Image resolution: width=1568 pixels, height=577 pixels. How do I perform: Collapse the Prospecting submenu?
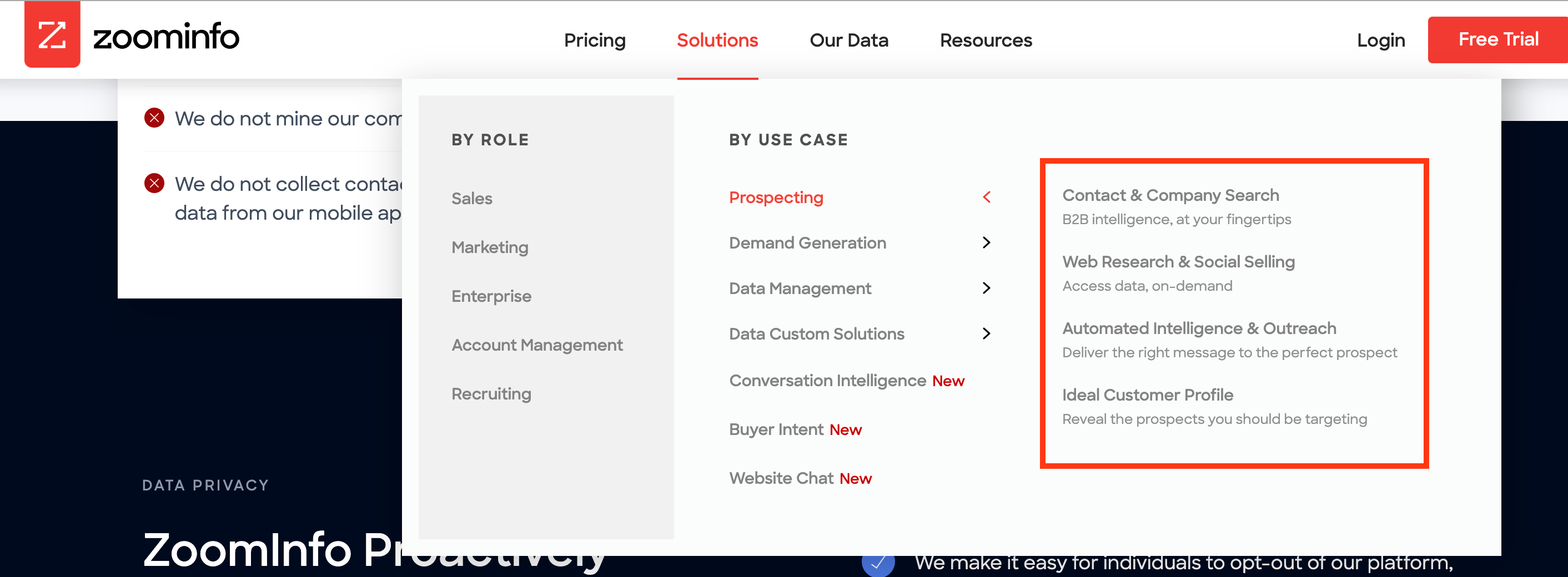point(986,197)
